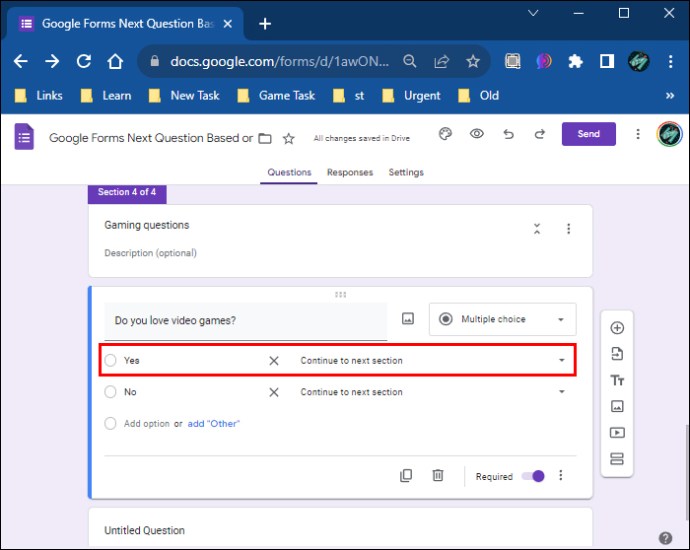
Task: Collapse the Gaming questions section
Action: (537, 229)
